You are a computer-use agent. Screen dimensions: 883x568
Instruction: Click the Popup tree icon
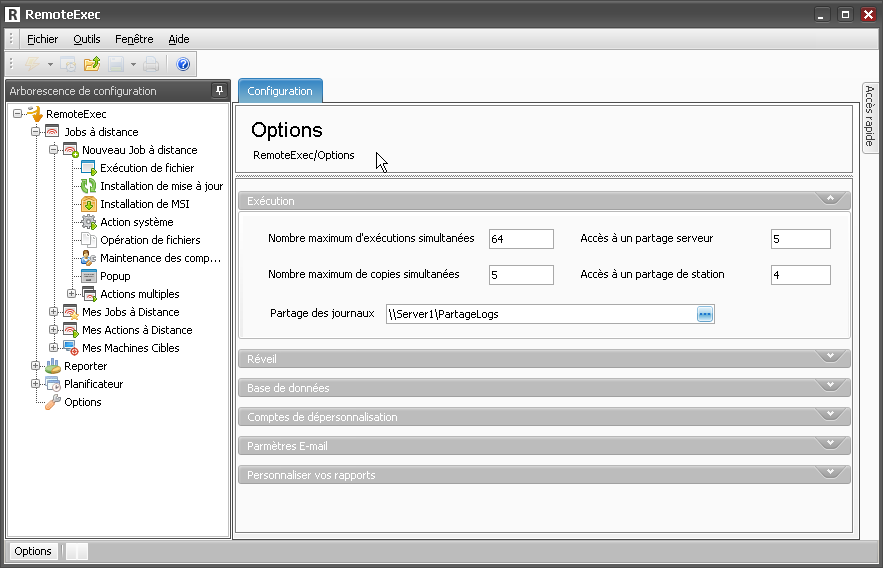88,276
